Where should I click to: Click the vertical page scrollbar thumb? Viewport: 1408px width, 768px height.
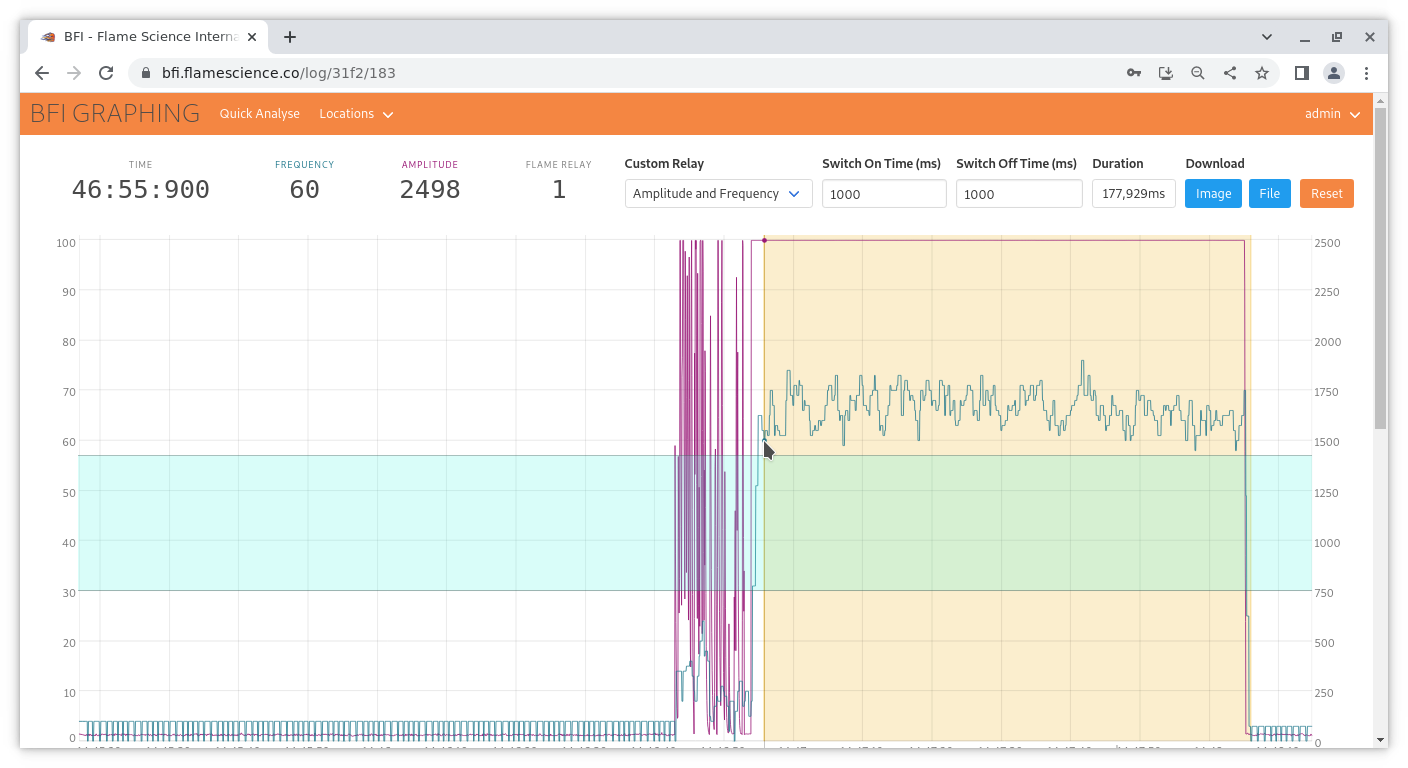(x=1380, y=268)
